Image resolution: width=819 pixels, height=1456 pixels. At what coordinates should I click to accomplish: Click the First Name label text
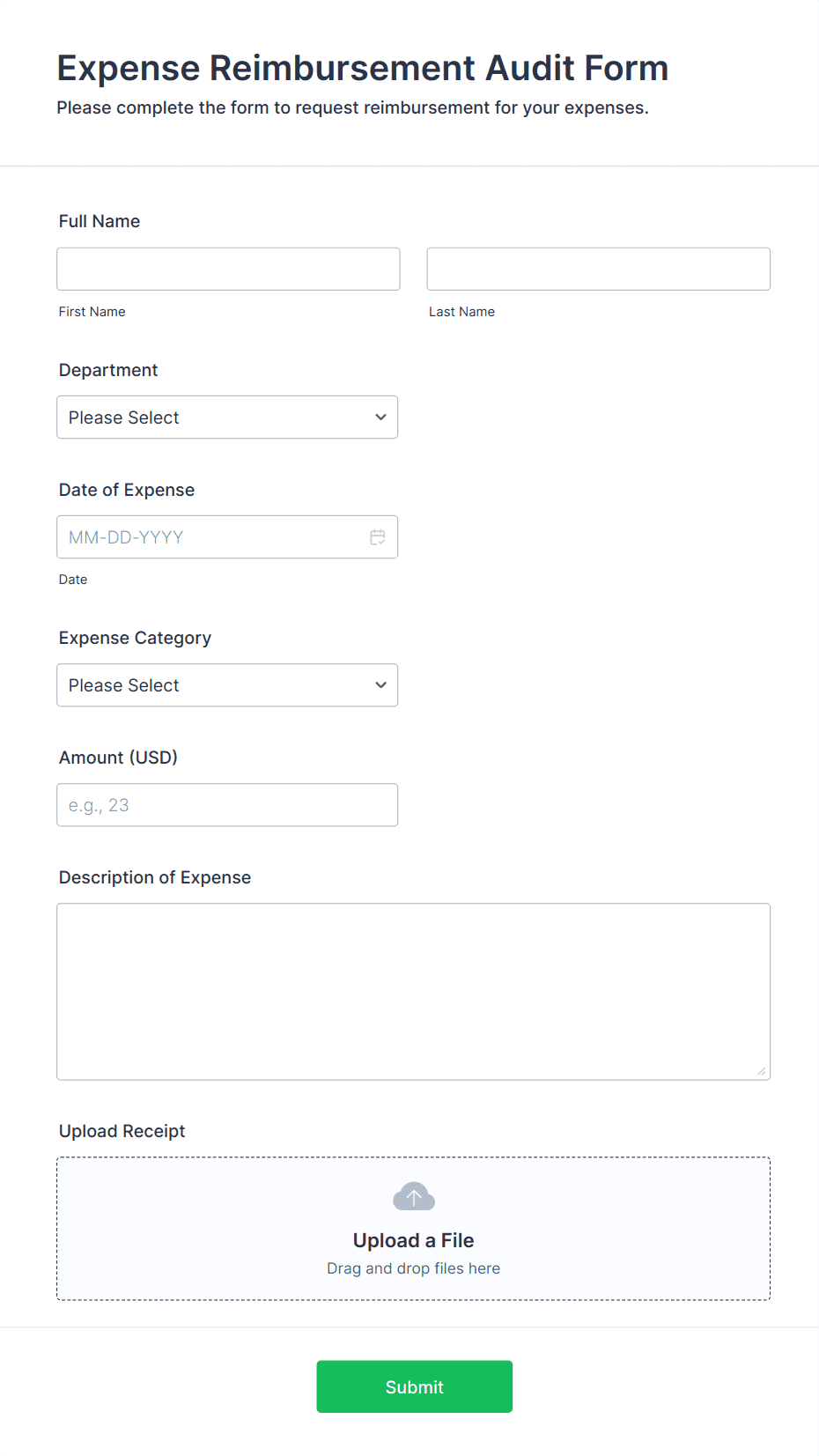92,311
